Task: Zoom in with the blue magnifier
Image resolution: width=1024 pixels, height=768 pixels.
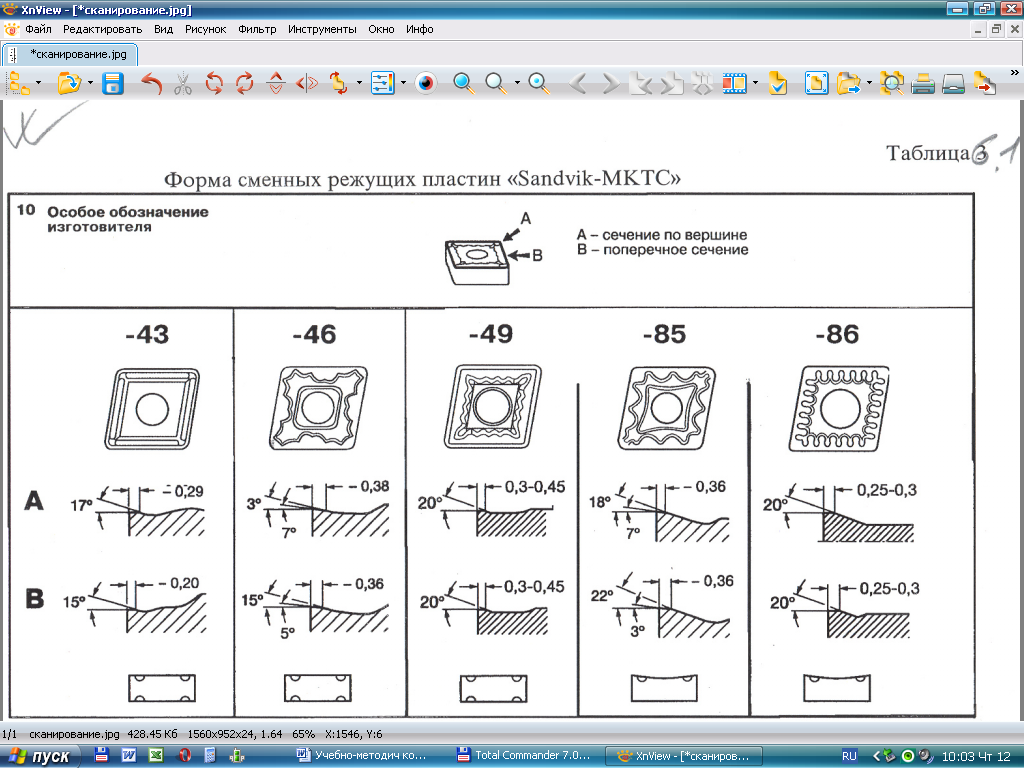Action: [463, 84]
